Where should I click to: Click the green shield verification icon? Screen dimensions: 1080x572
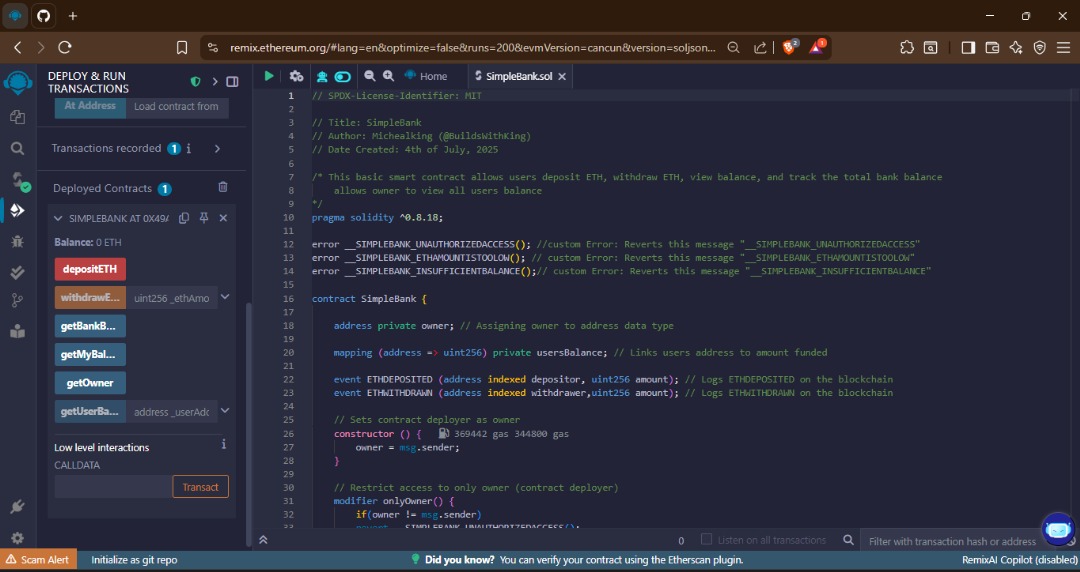point(196,81)
